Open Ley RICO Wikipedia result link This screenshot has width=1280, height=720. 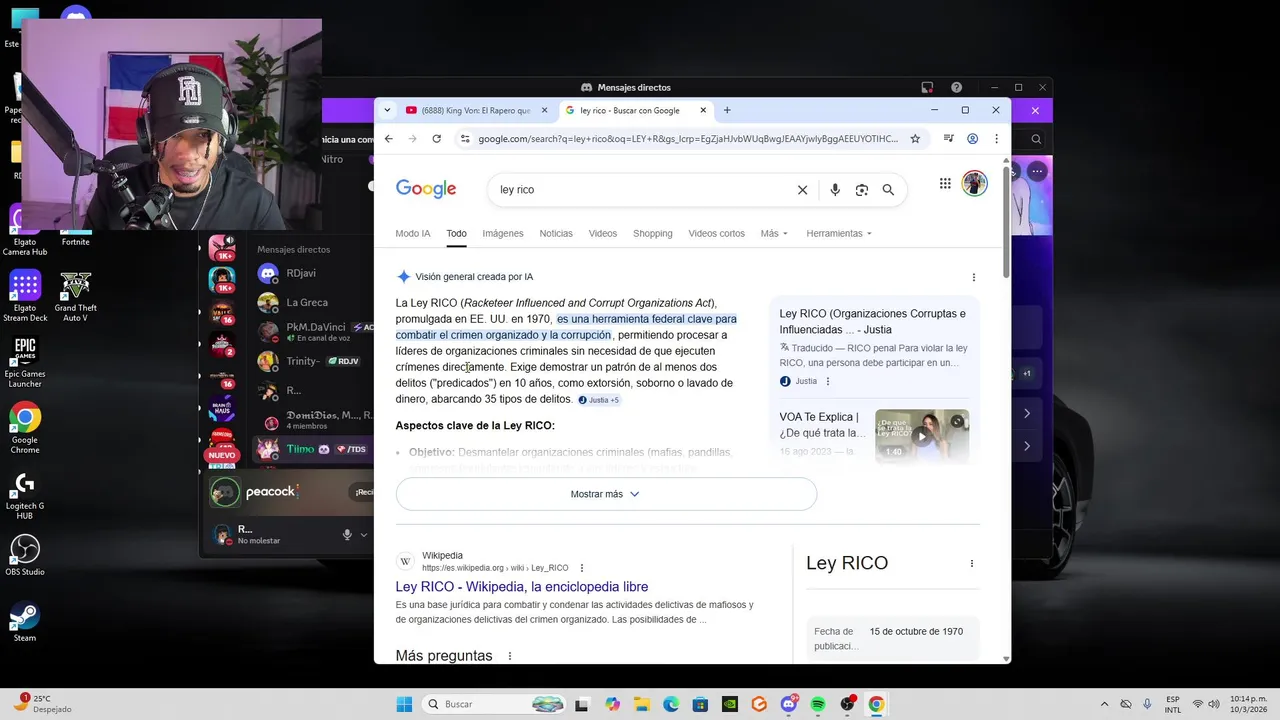point(521,587)
